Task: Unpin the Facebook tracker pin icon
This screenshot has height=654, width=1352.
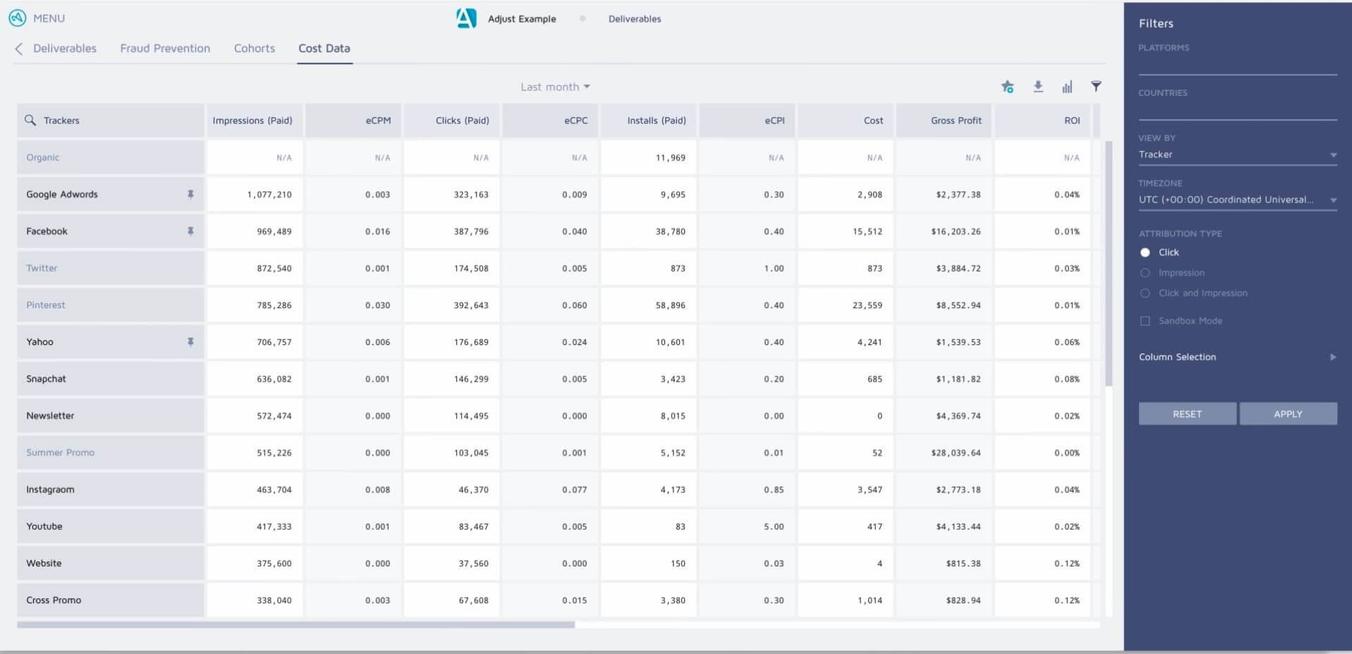Action: pos(190,231)
